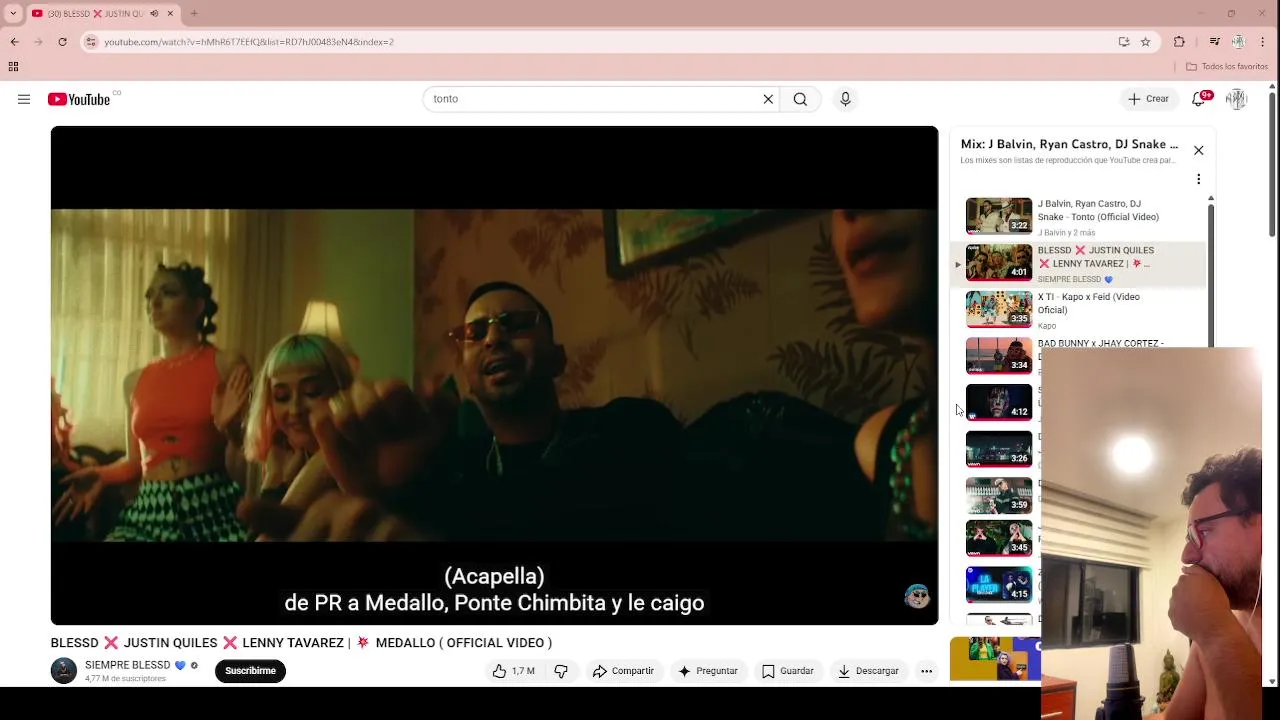Click the Crear button
This screenshot has width=1280, height=720.
(x=1148, y=99)
